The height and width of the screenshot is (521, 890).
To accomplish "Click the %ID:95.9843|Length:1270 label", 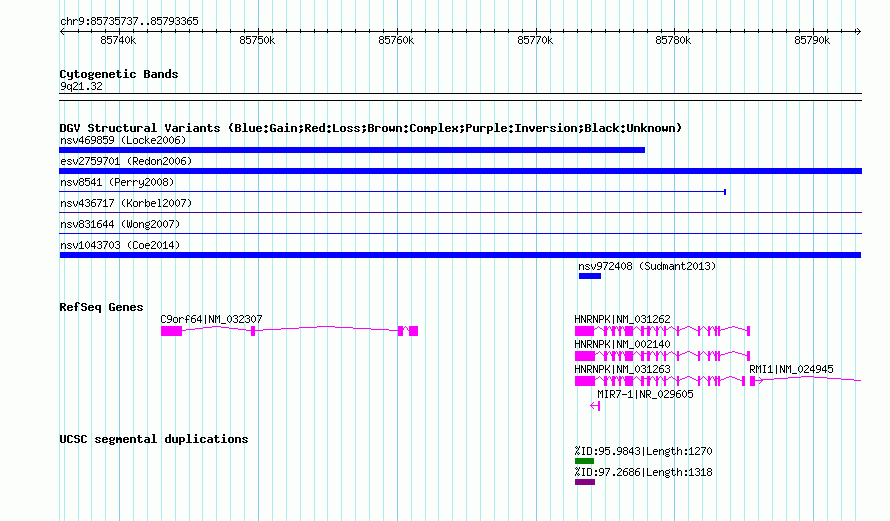I will coord(643,451).
